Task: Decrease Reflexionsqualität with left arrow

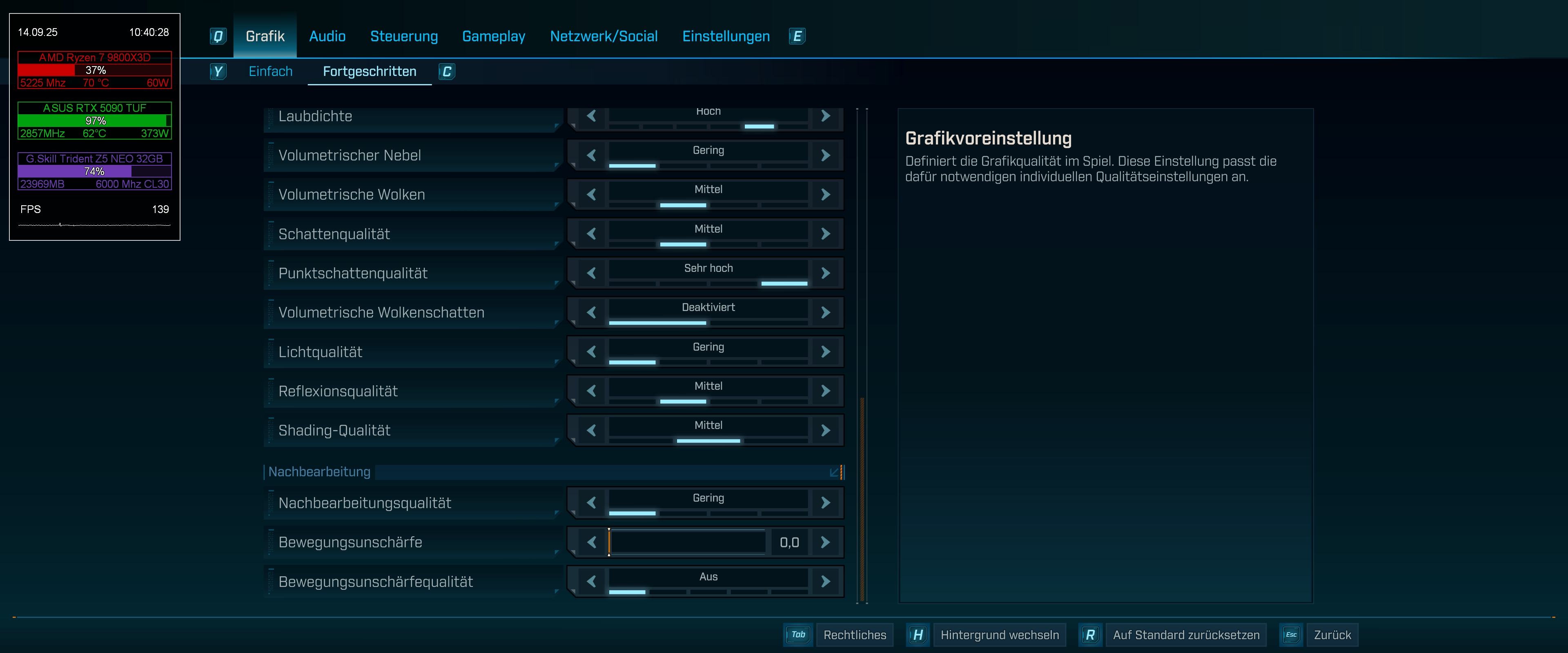Action: point(591,391)
